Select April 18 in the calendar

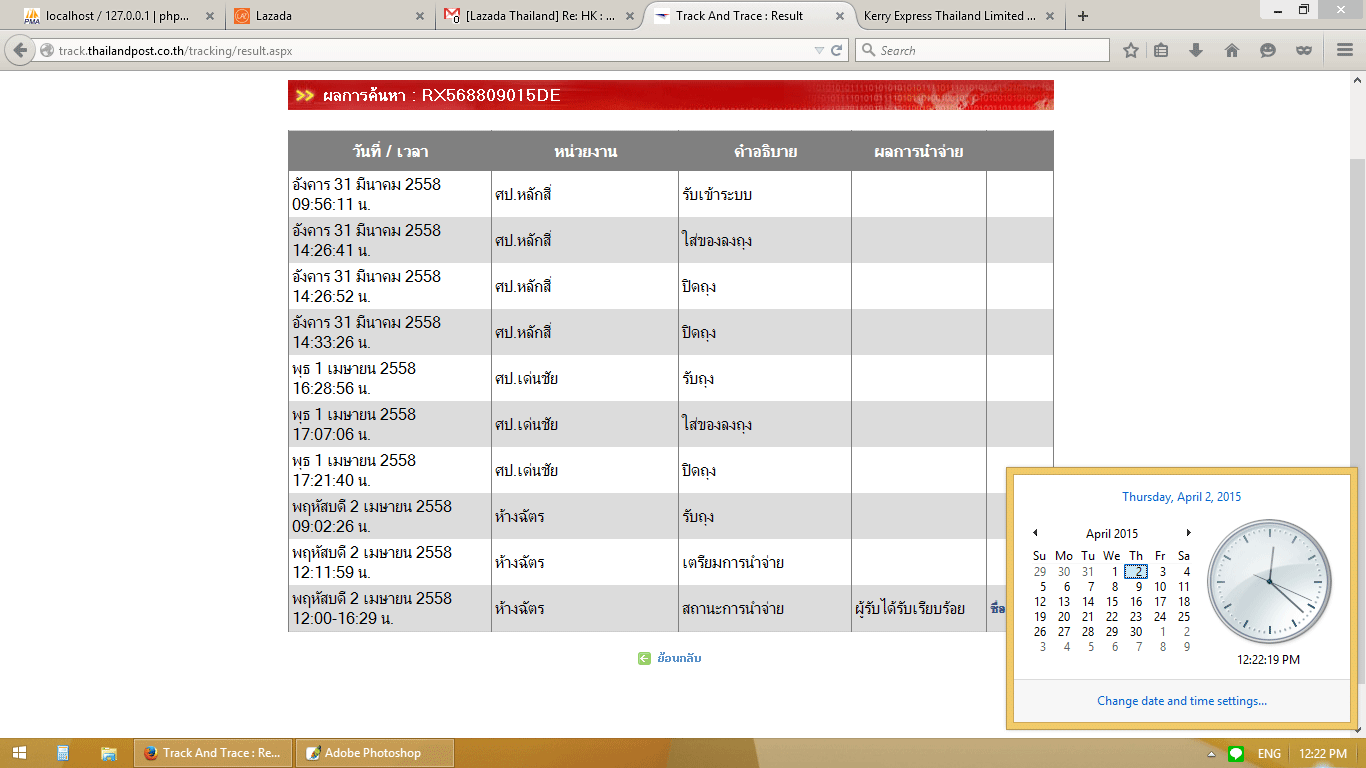(1184, 602)
